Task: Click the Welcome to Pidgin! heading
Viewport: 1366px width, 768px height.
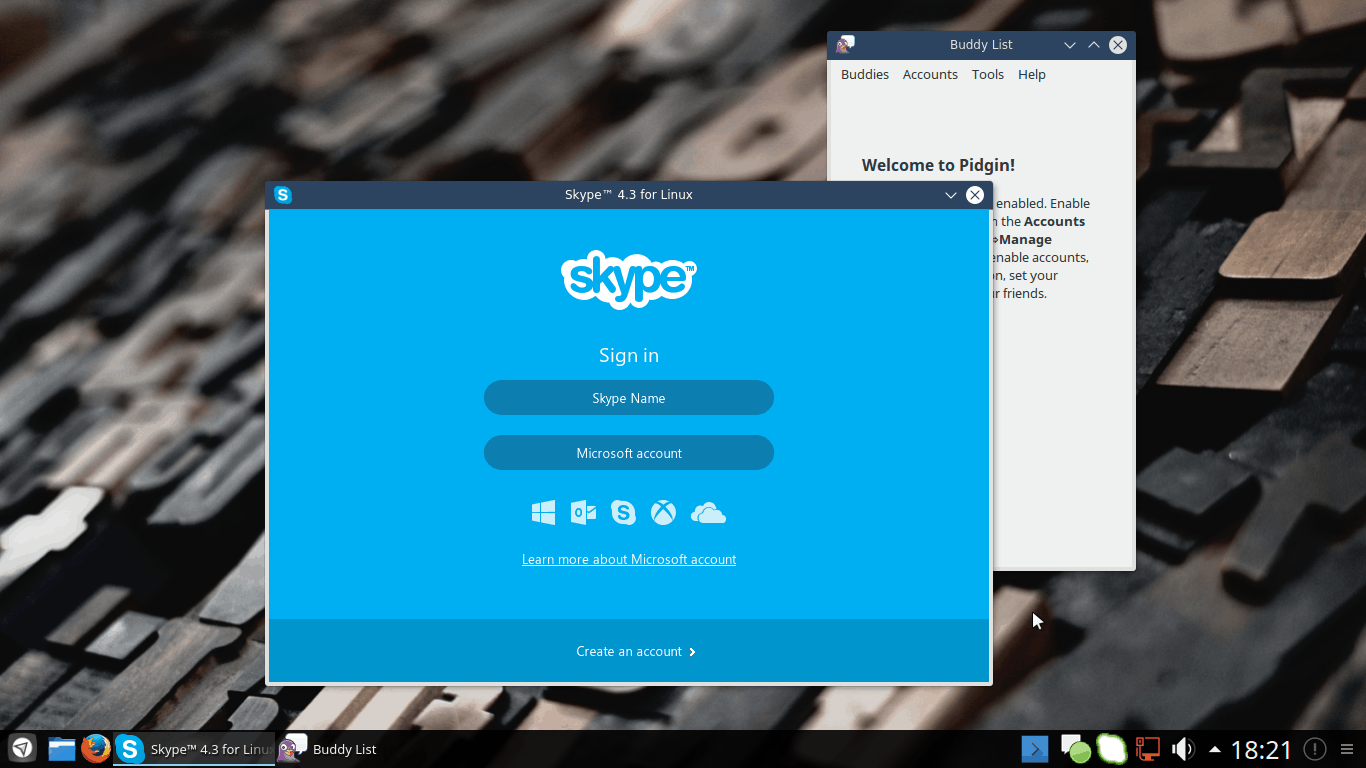Action: (938, 166)
